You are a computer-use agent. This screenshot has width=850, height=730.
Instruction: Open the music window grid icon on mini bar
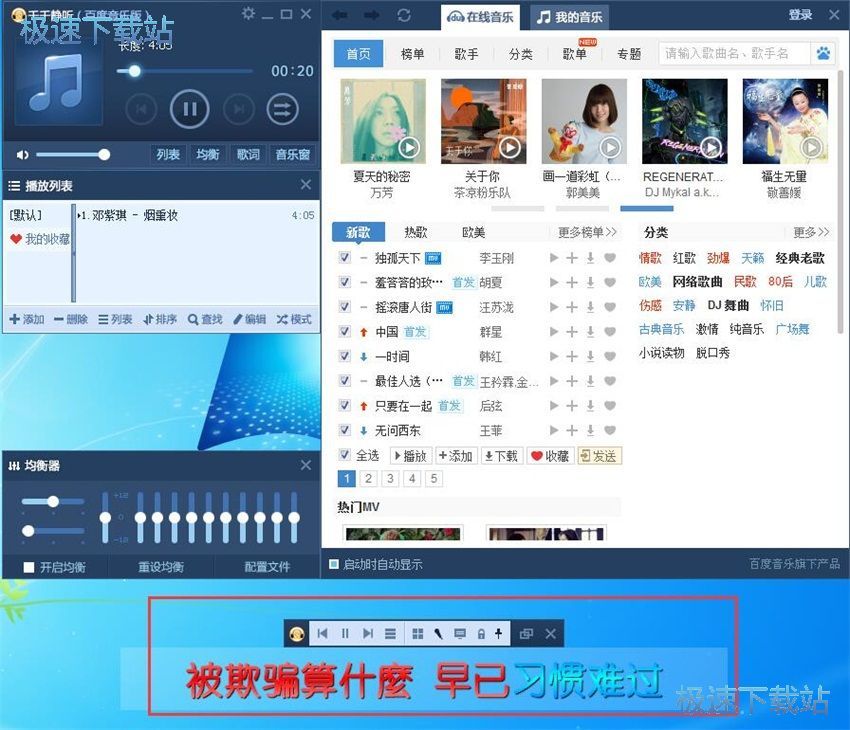coord(417,634)
